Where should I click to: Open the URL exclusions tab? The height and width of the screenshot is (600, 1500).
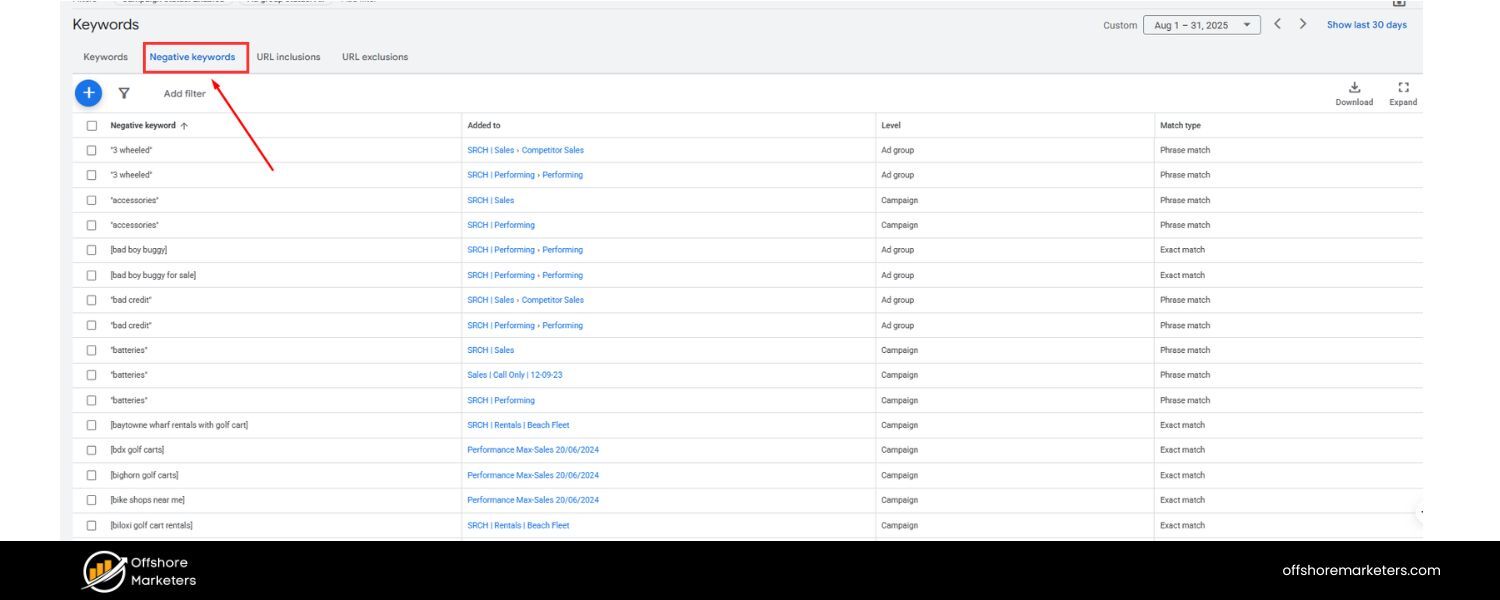point(375,57)
